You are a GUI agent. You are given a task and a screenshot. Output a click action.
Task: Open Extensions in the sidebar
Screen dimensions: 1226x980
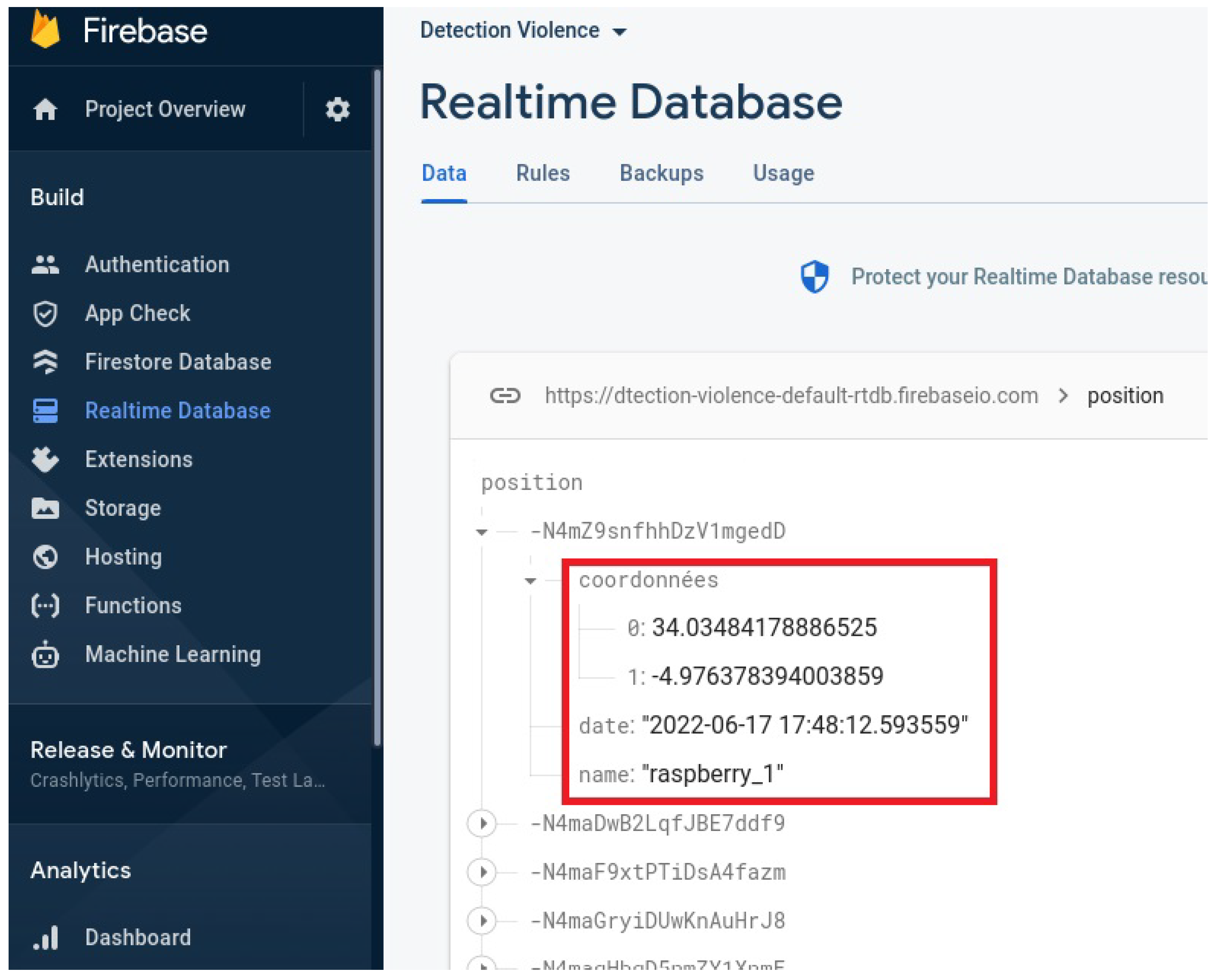139,460
